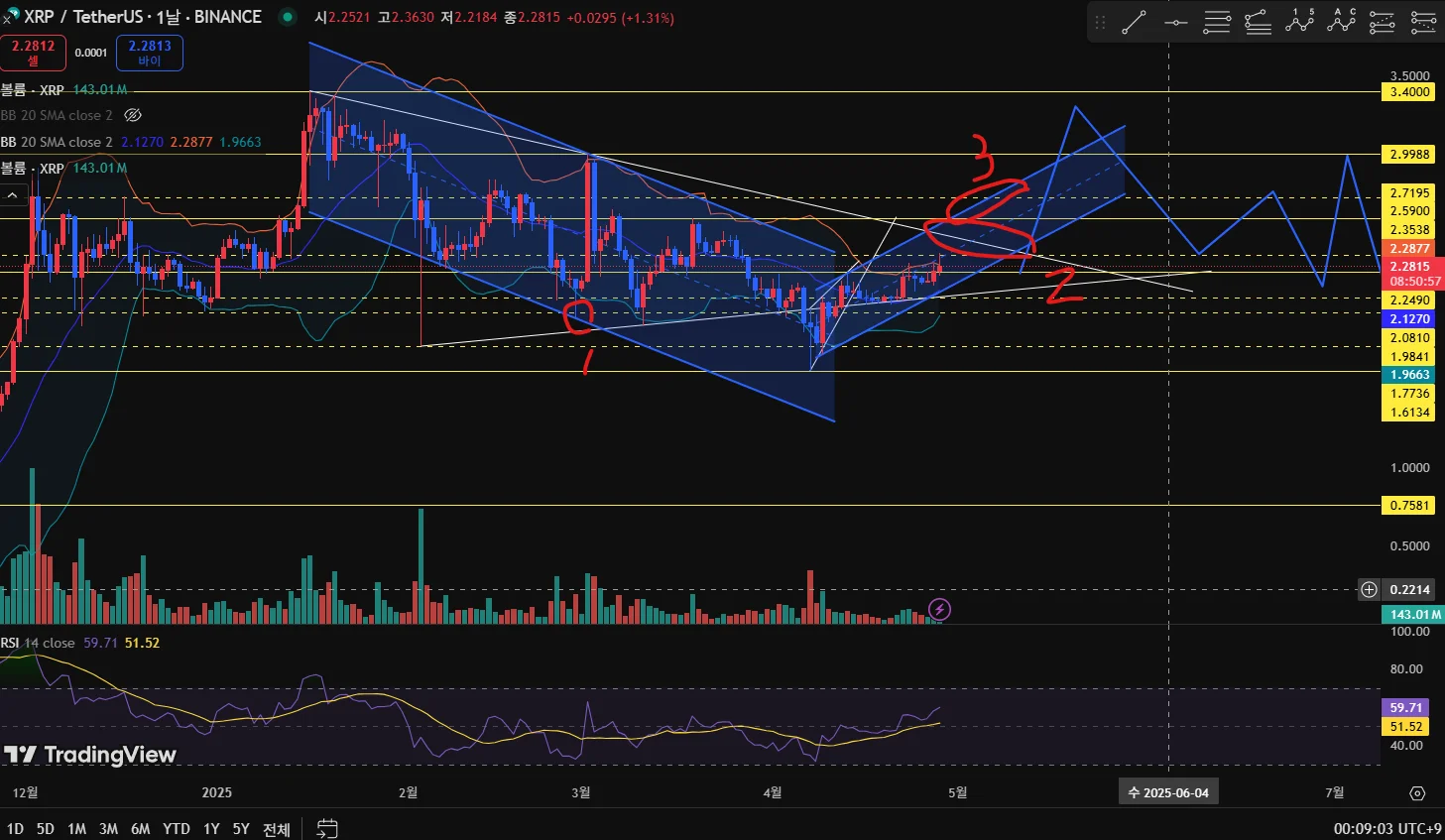The image size is (1445, 840).
Task: Select the YTD time range
Action: click(176, 828)
